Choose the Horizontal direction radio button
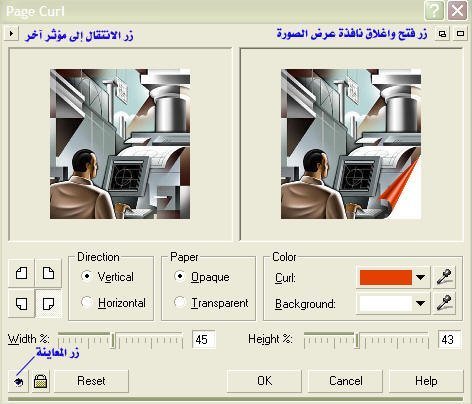Viewport: 472px width, 404px height. (x=87, y=302)
